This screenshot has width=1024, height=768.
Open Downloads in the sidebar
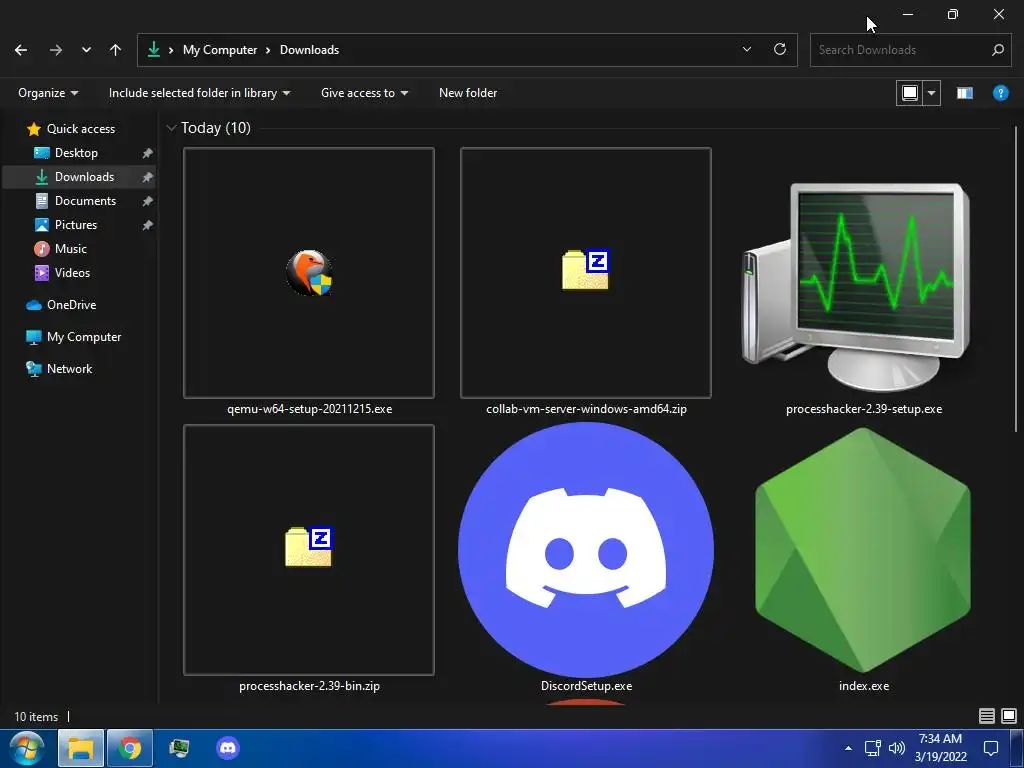[84, 177]
